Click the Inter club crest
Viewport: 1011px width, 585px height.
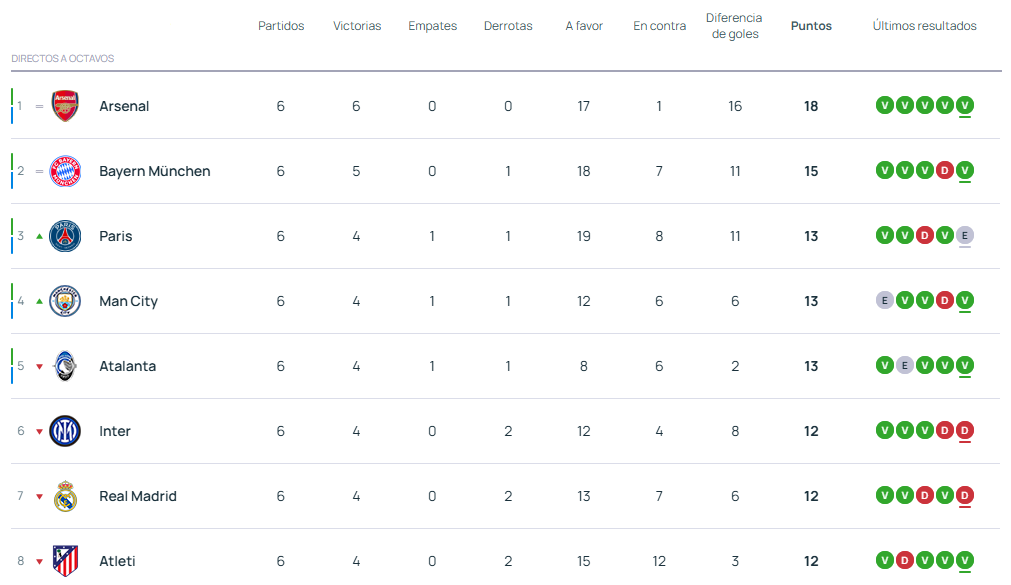tap(65, 431)
